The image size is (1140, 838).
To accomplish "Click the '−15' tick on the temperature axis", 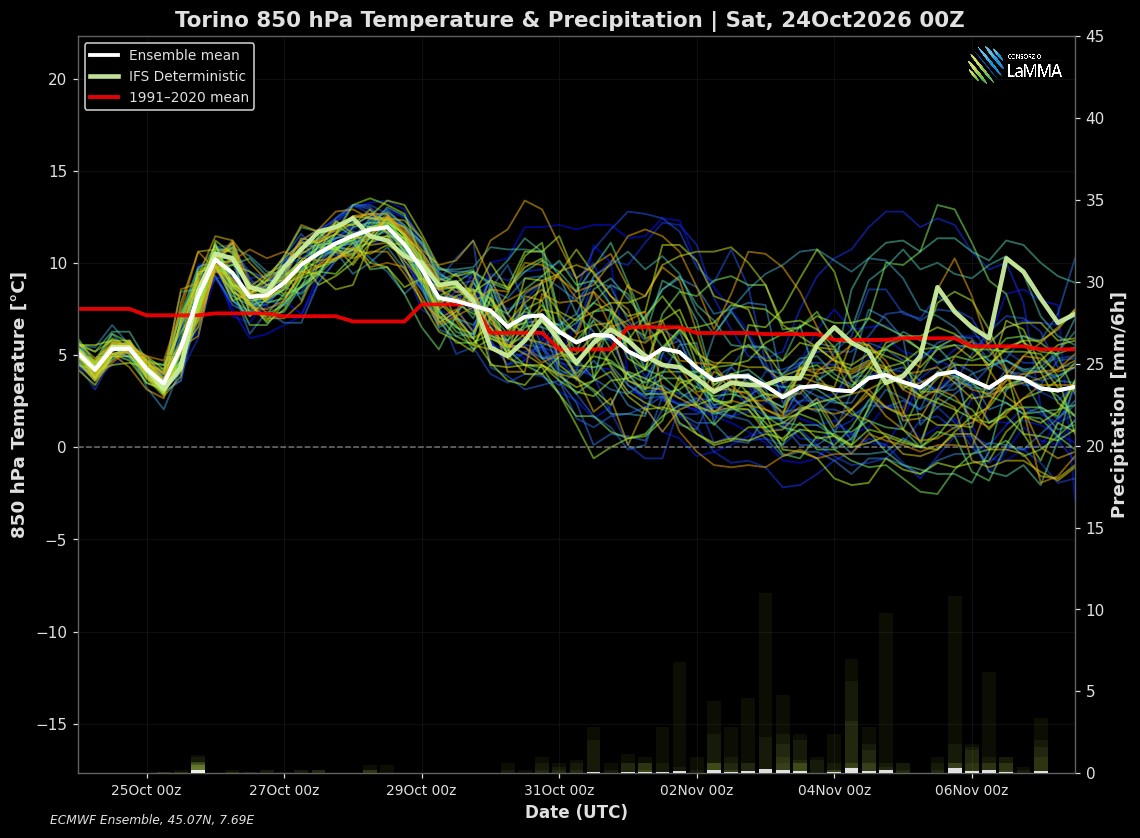I will point(52,725).
